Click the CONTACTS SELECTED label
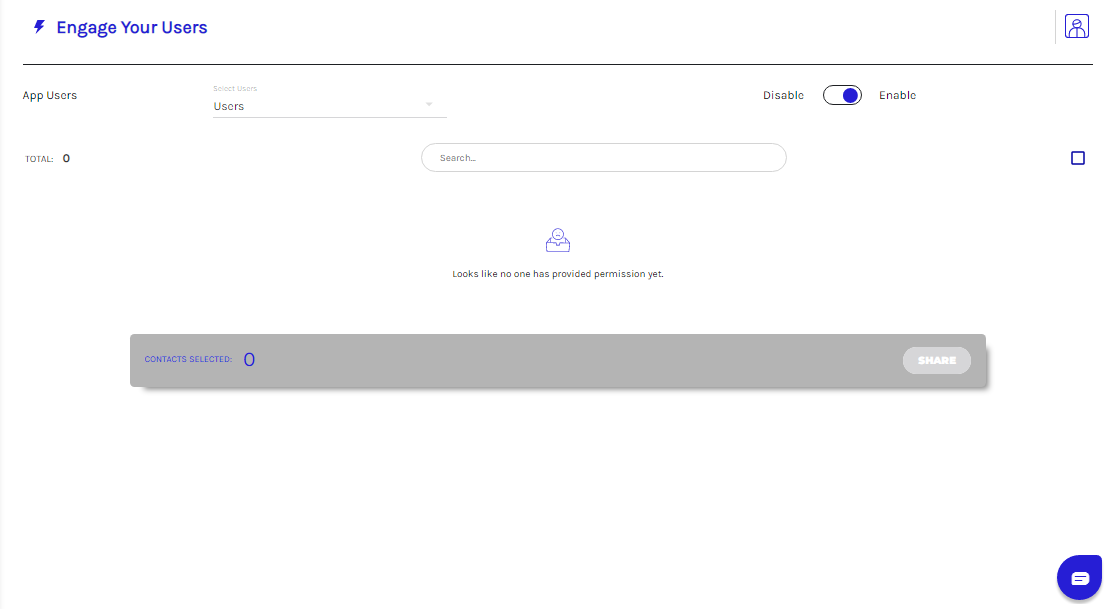 (x=188, y=359)
